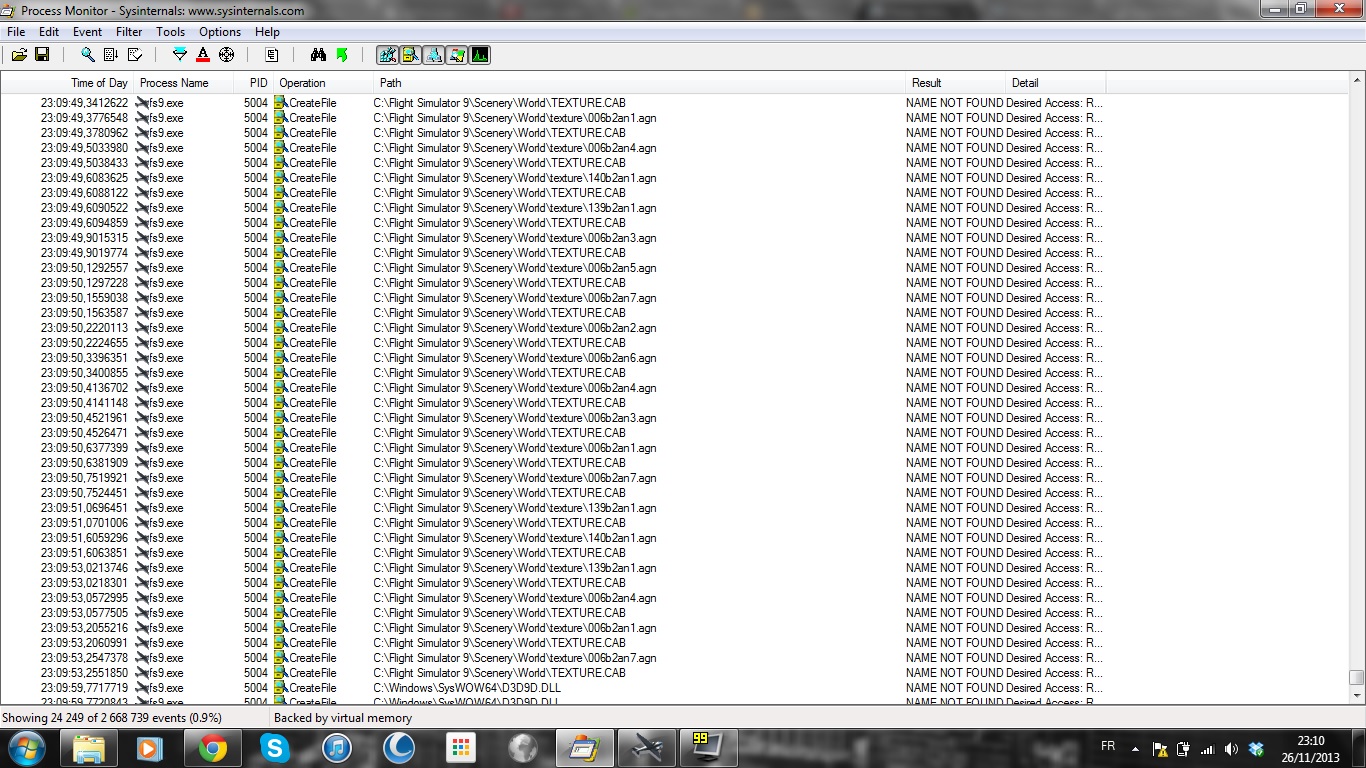1366x768 pixels.
Task: Toggle the Capture magnifier icon
Action: [x=88, y=55]
